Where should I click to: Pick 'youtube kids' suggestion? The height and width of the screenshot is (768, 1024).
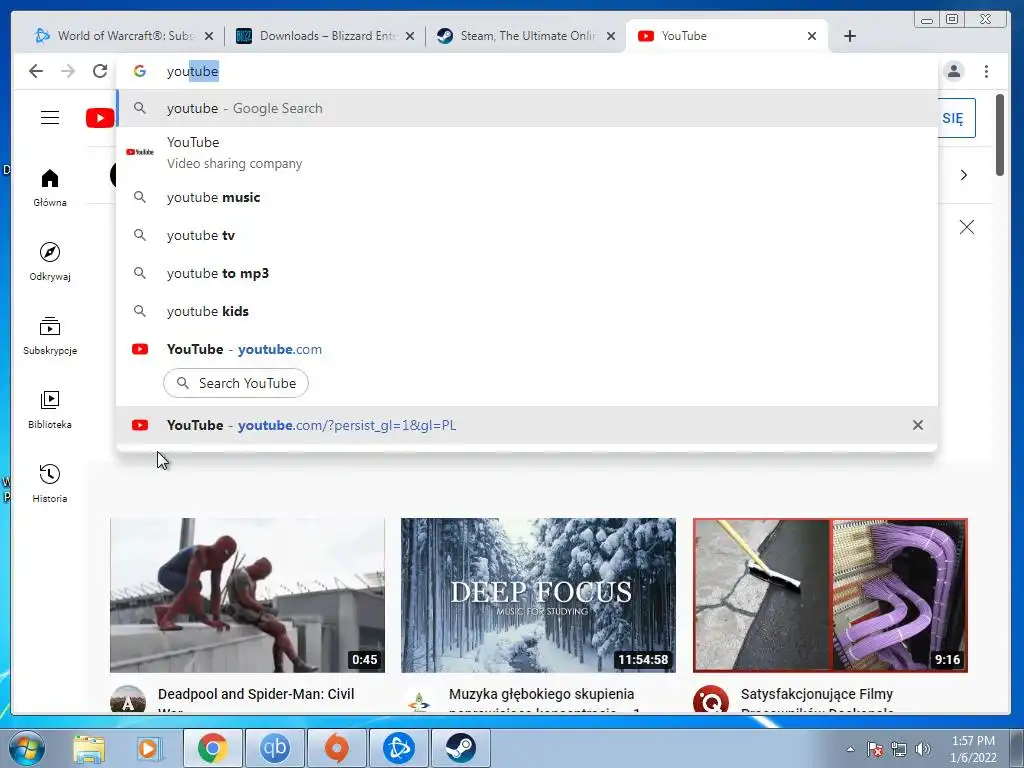coord(526,311)
